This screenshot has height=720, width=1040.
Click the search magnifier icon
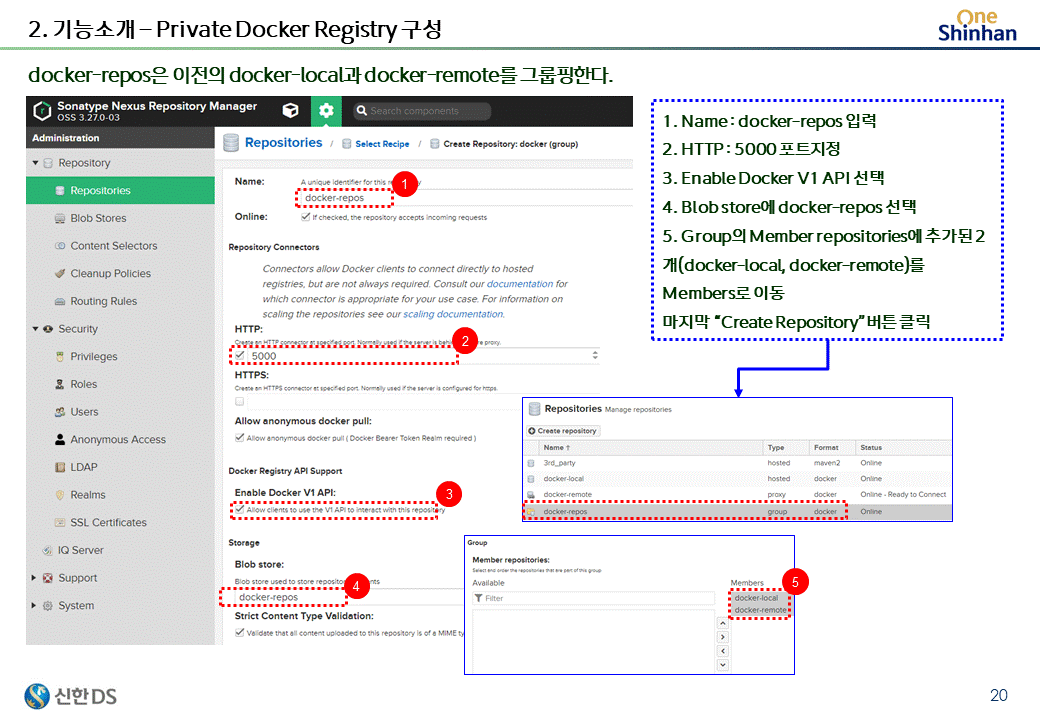point(361,111)
